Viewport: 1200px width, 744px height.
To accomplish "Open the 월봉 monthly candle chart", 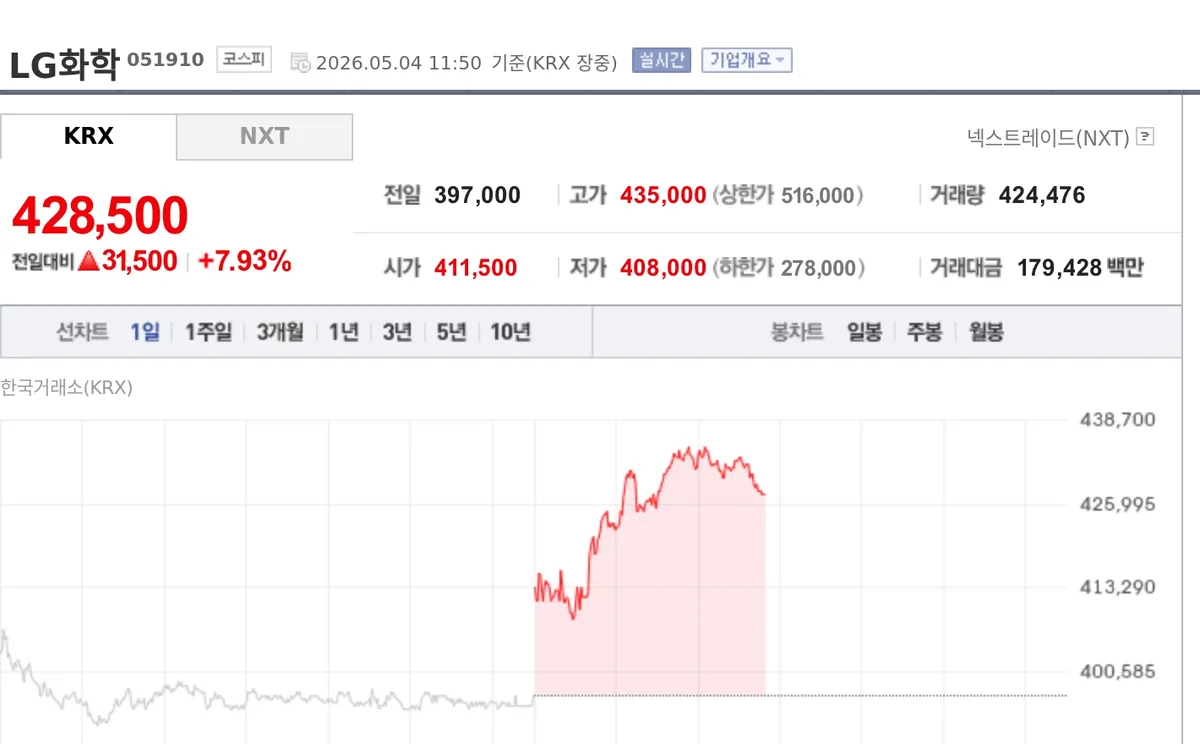I will tap(986, 332).
